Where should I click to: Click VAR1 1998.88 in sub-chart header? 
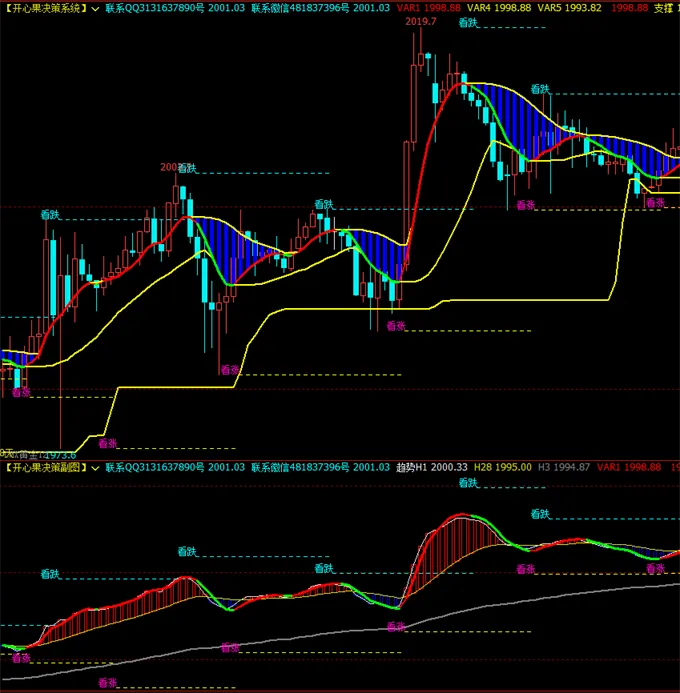[x=629, y=467]
